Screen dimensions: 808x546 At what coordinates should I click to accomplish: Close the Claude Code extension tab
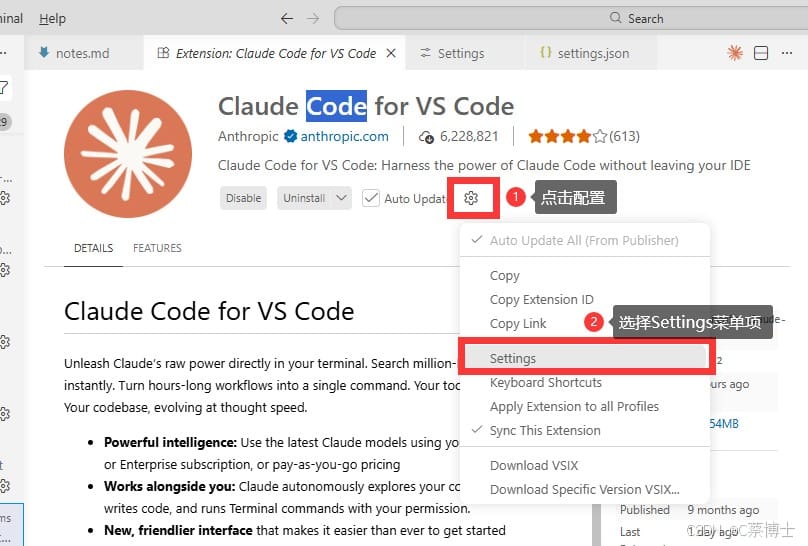[x=391, y=53]
